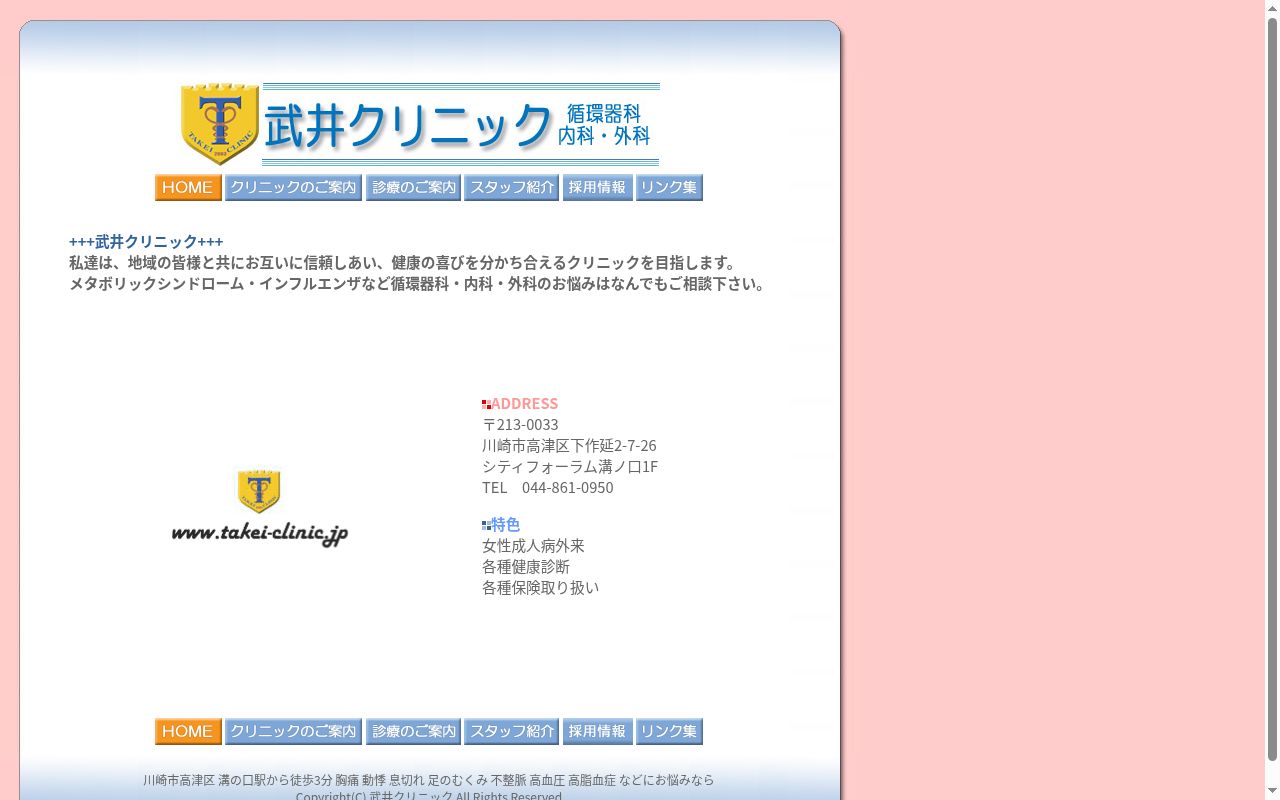Open リンク集 in the bottom navigation
Screen dimensions: 1280x800
[669, 732]
